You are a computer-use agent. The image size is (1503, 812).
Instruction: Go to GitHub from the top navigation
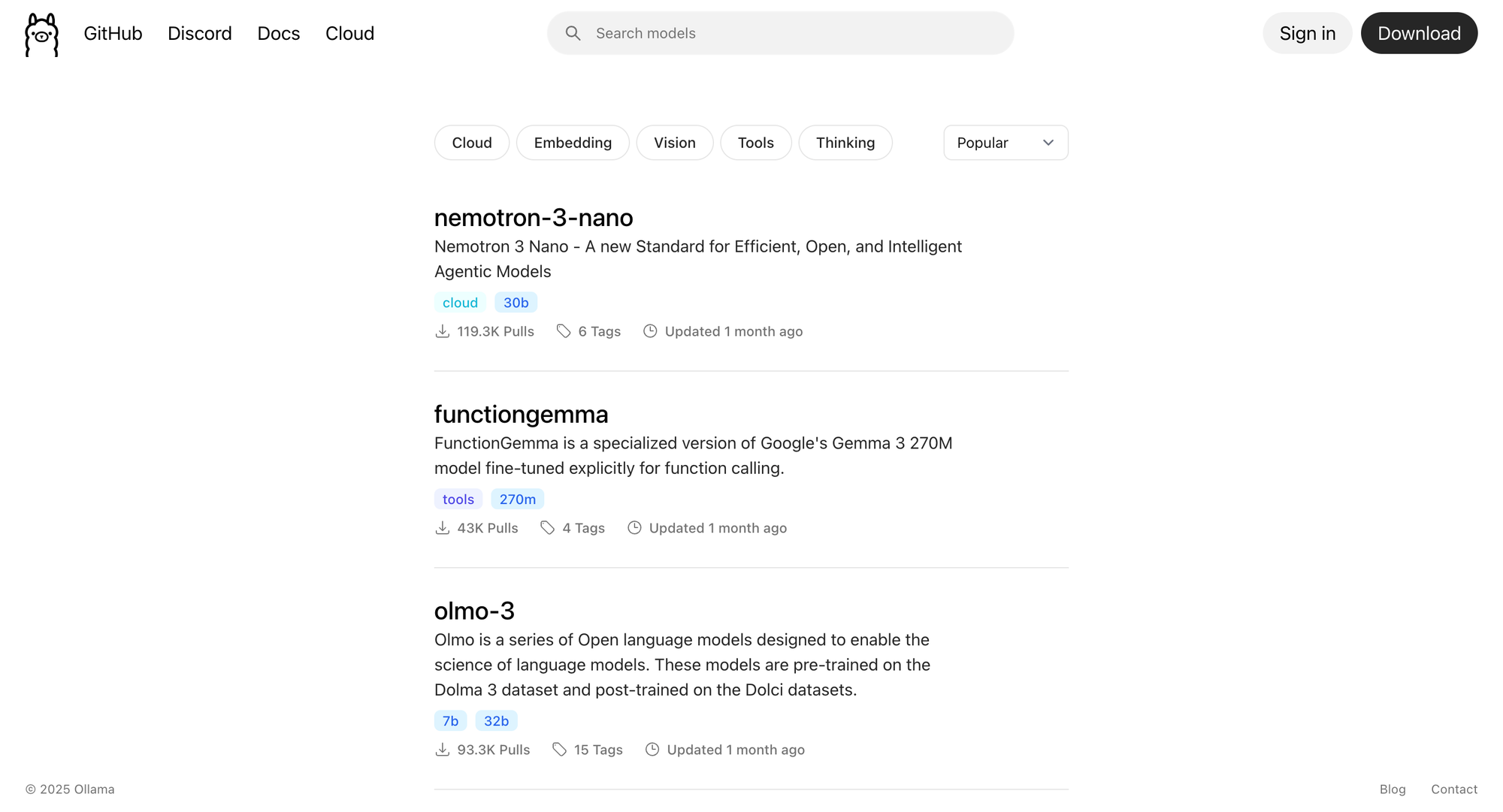pyautogui.click(x=113, y=33)
